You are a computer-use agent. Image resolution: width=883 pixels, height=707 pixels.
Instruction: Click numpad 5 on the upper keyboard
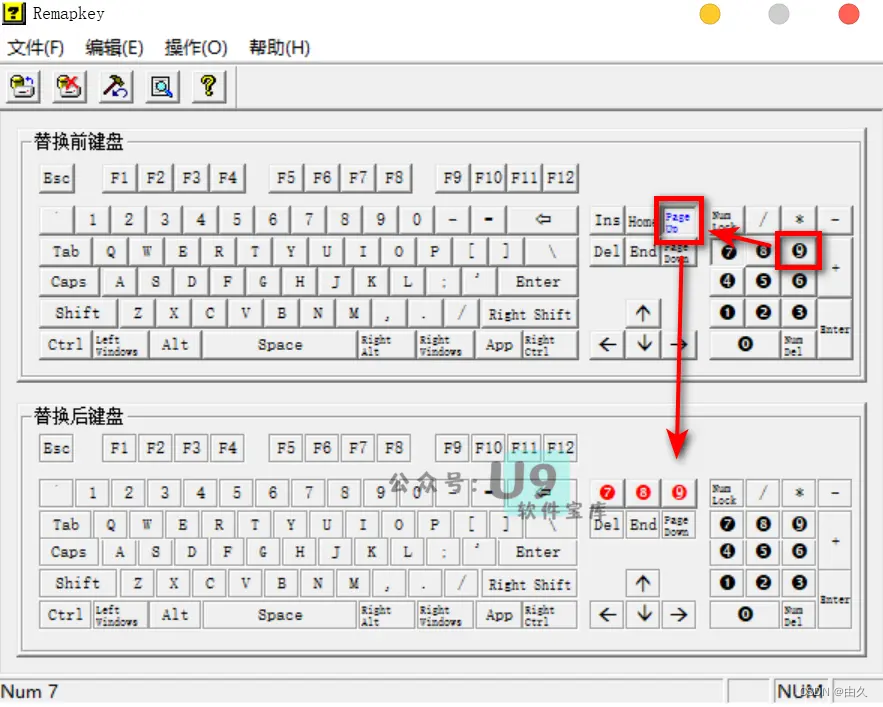tap(763, 281)
